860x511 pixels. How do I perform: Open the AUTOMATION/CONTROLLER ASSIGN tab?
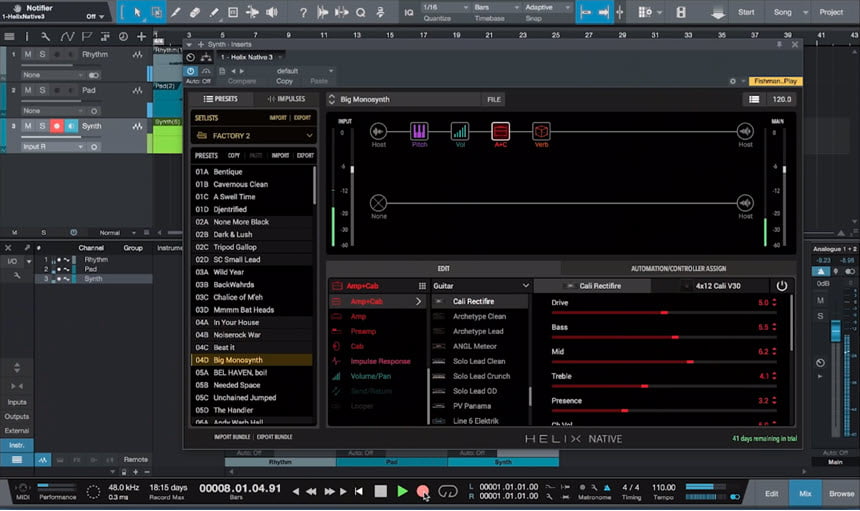[x=678, y=269]
